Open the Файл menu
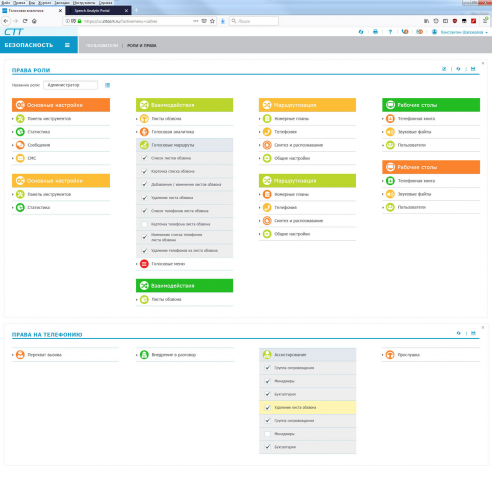 pos(6,2)
